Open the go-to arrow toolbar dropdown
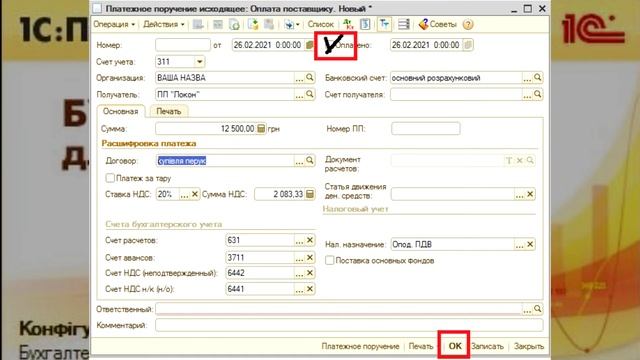This screenshot has height=360, width=640. 291,24
